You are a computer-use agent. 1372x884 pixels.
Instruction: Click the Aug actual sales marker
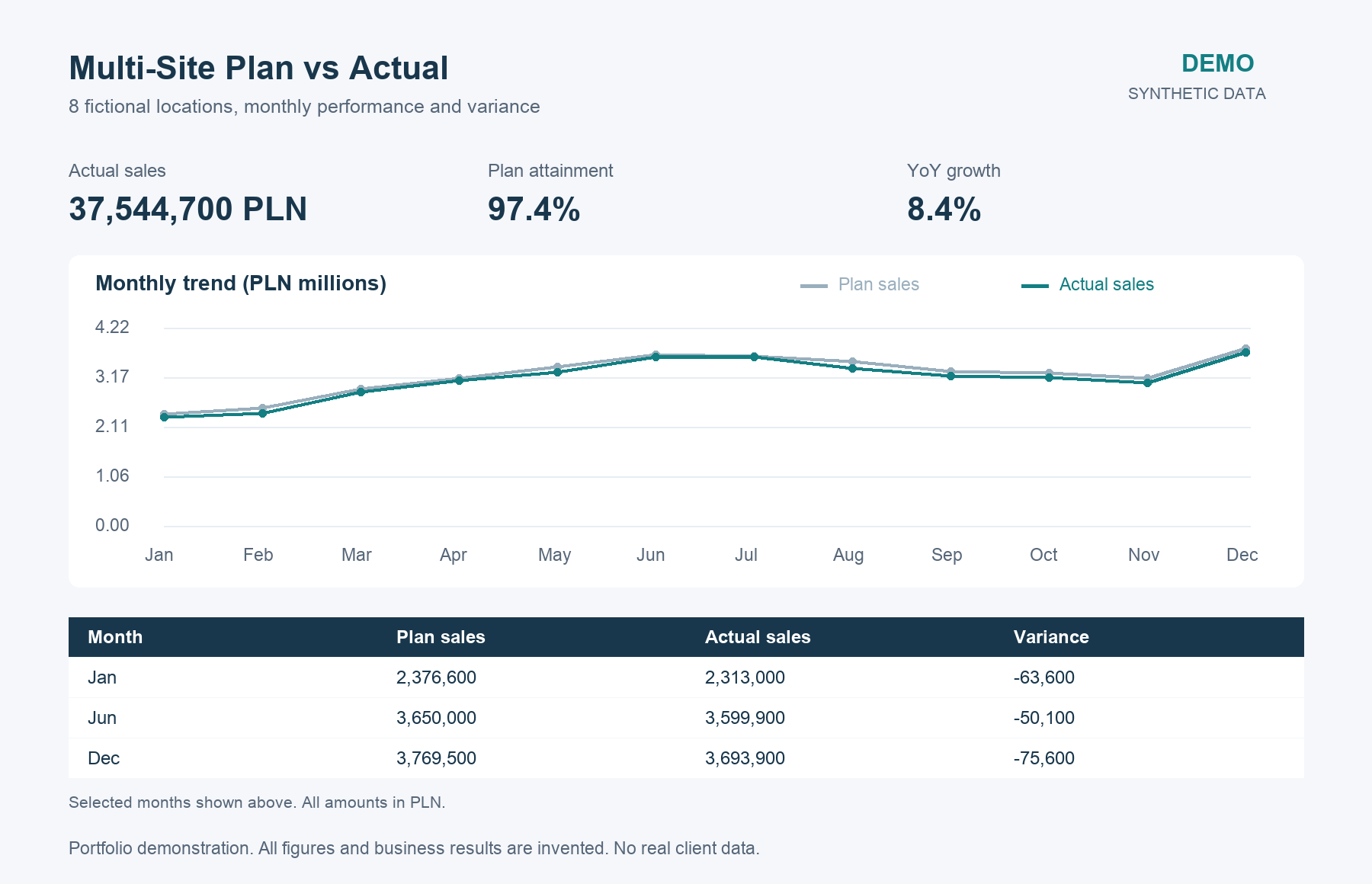point(852,368)
